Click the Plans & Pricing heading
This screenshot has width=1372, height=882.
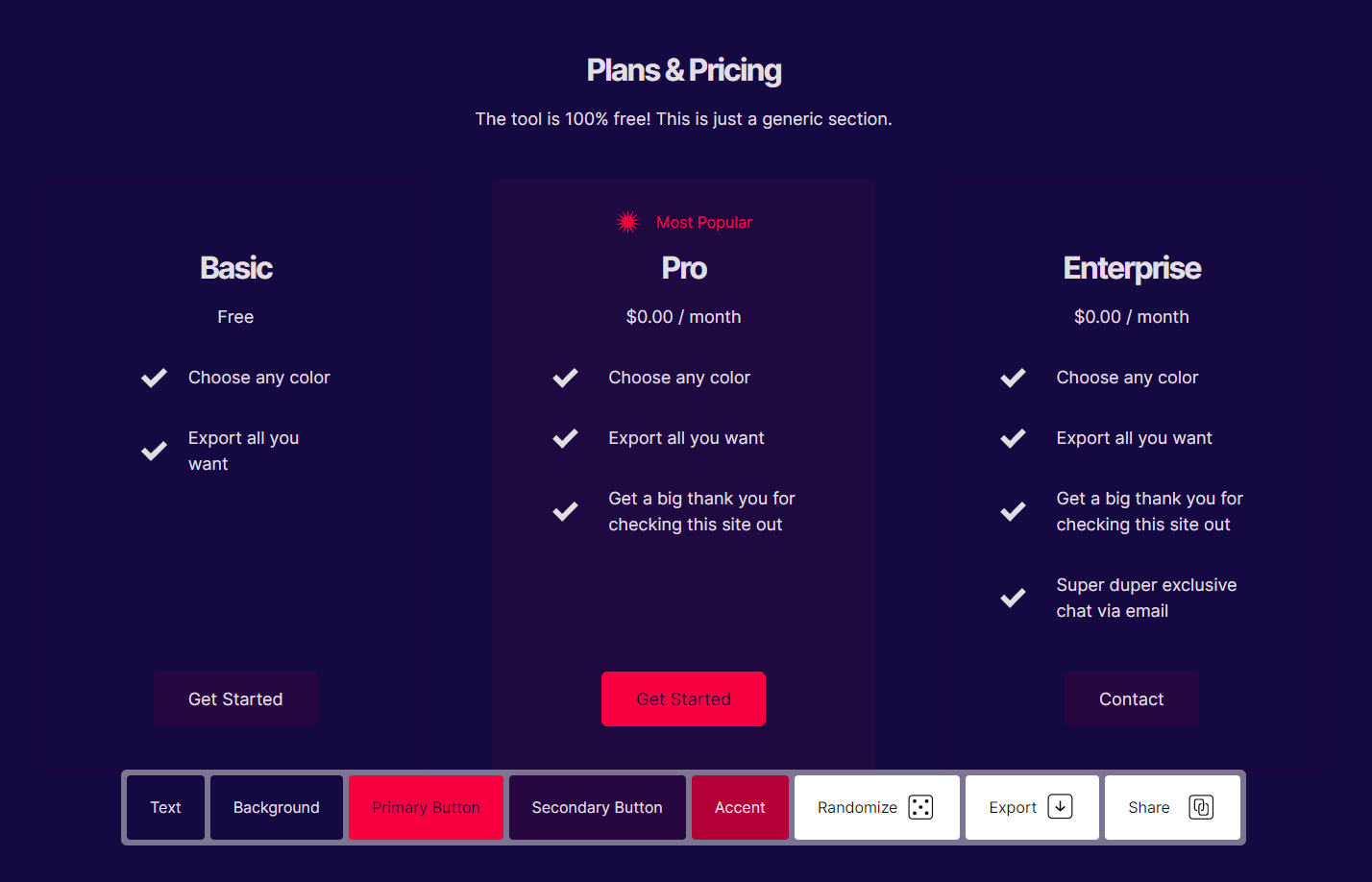(x=684, y=70)
